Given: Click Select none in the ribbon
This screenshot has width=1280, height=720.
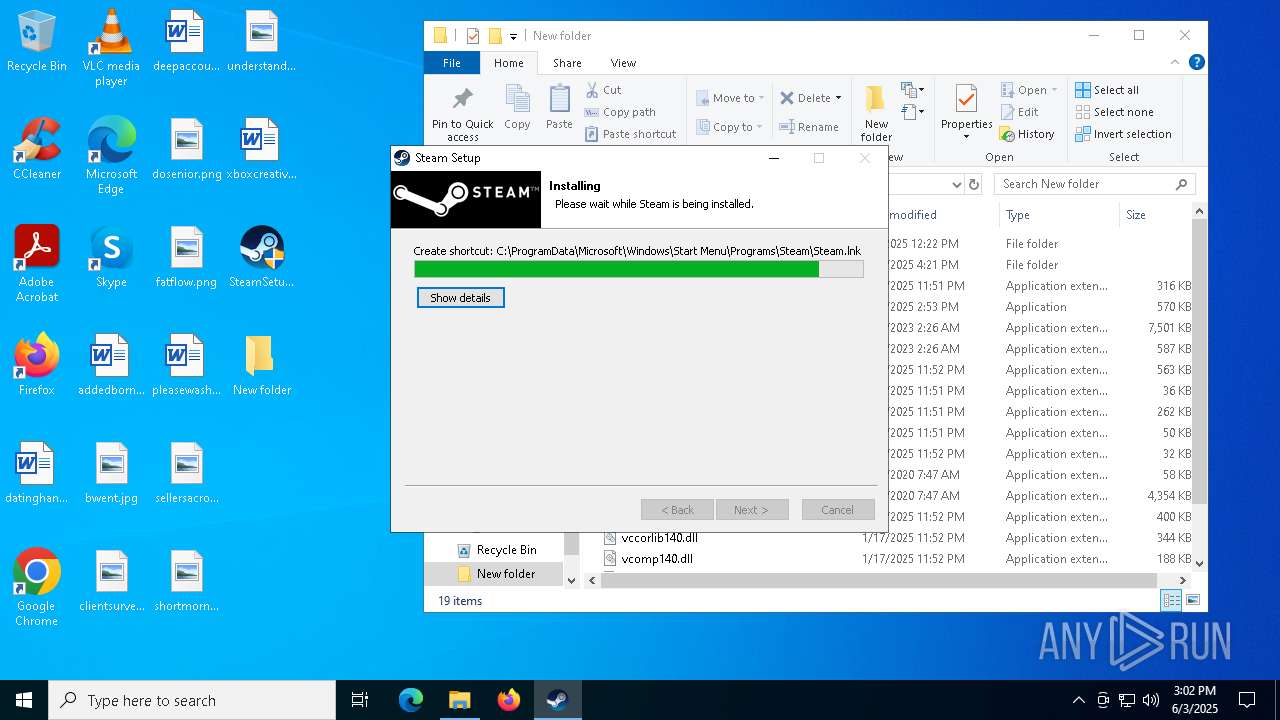Looking at the screenshot, I should pos(1114,112).
